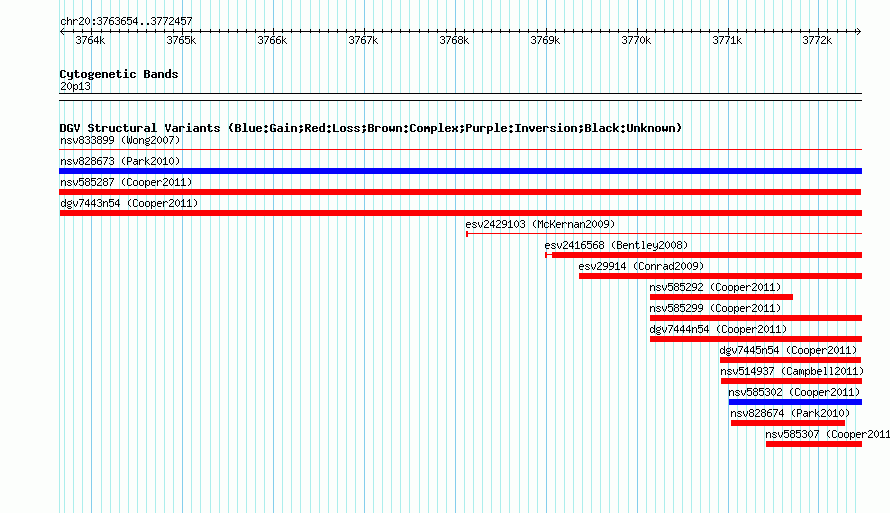Select the nsv514937 red loss bar
The height and width of the screenshot is (513, 890).
pyautogui.click(x=791, y=381)
